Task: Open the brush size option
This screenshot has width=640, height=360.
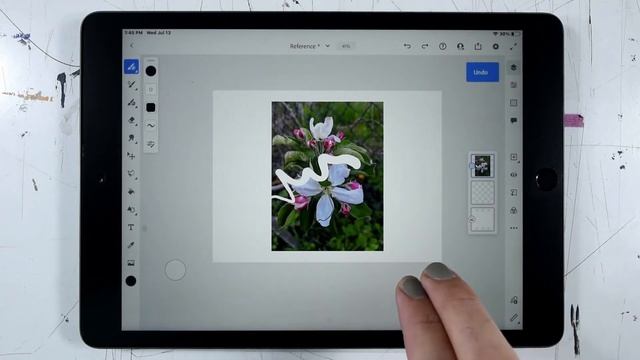Action: (151, 89)
